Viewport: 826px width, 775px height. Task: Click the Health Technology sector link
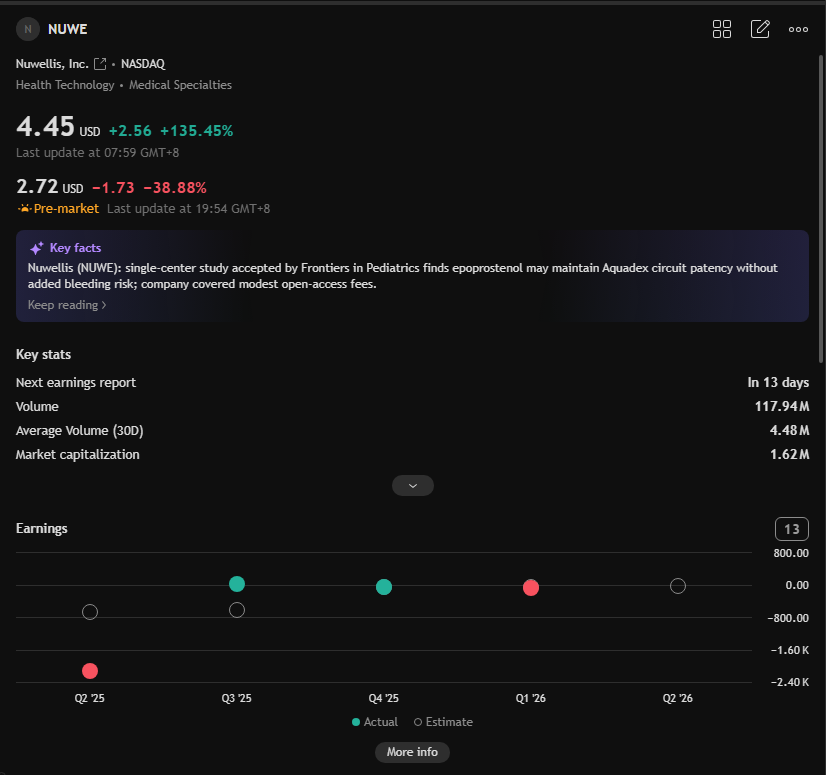[65, 85]
